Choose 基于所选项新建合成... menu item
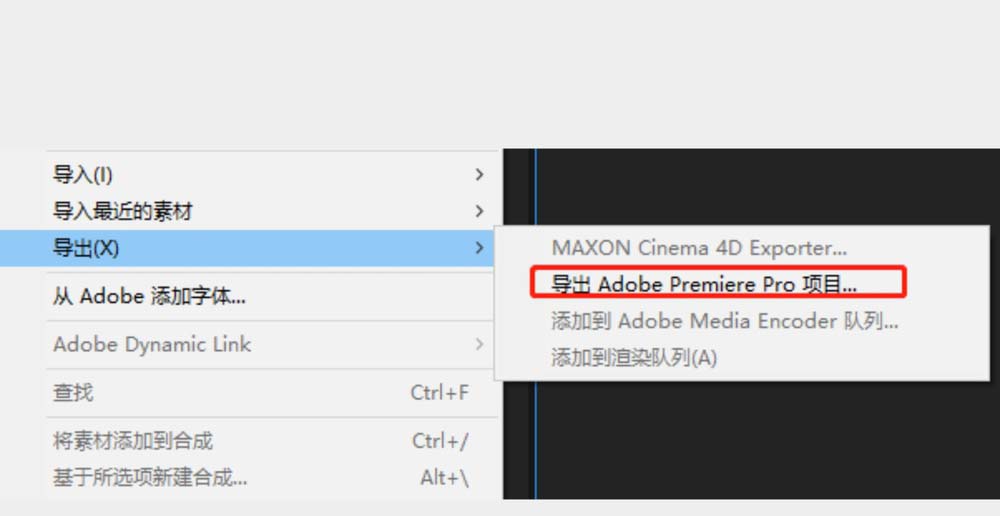The width and height of the screenshot is (1000, 516). click(150, 477)
